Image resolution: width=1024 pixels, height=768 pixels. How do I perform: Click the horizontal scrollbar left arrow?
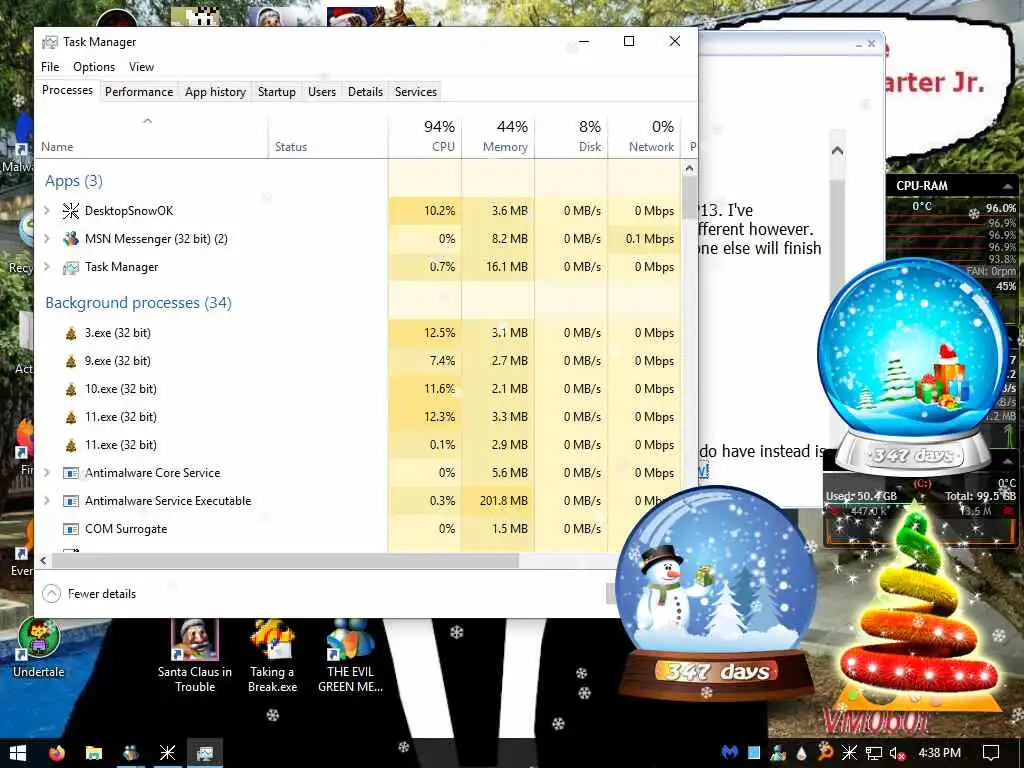click(43, 560)
